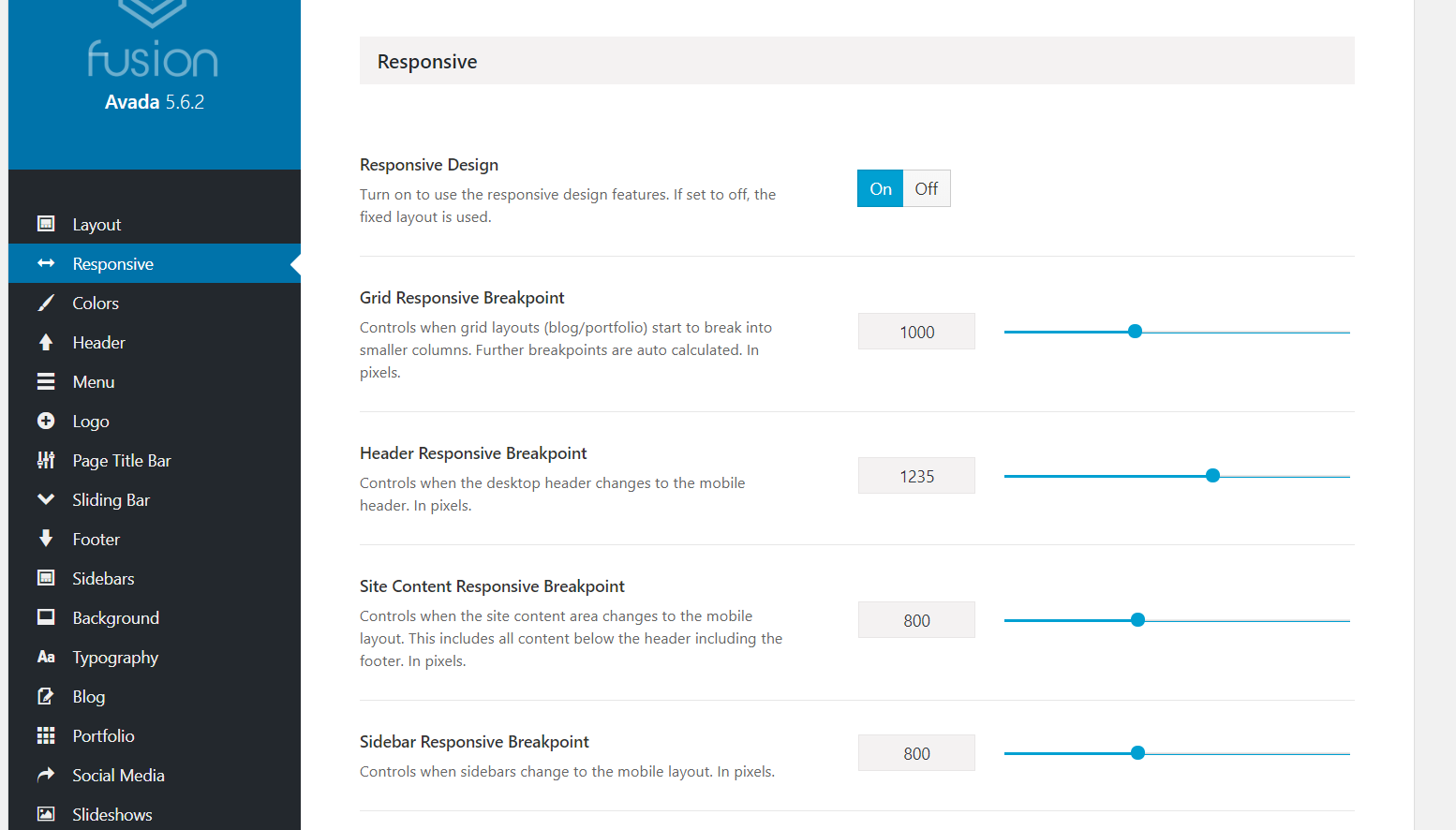Open the Typography settings section
Viewport: 1456px width, 830px height.
[115, 658]
